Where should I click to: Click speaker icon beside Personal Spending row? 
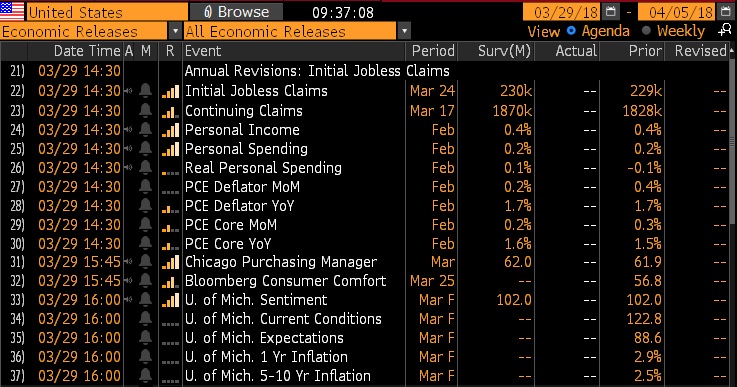[128, 149]
